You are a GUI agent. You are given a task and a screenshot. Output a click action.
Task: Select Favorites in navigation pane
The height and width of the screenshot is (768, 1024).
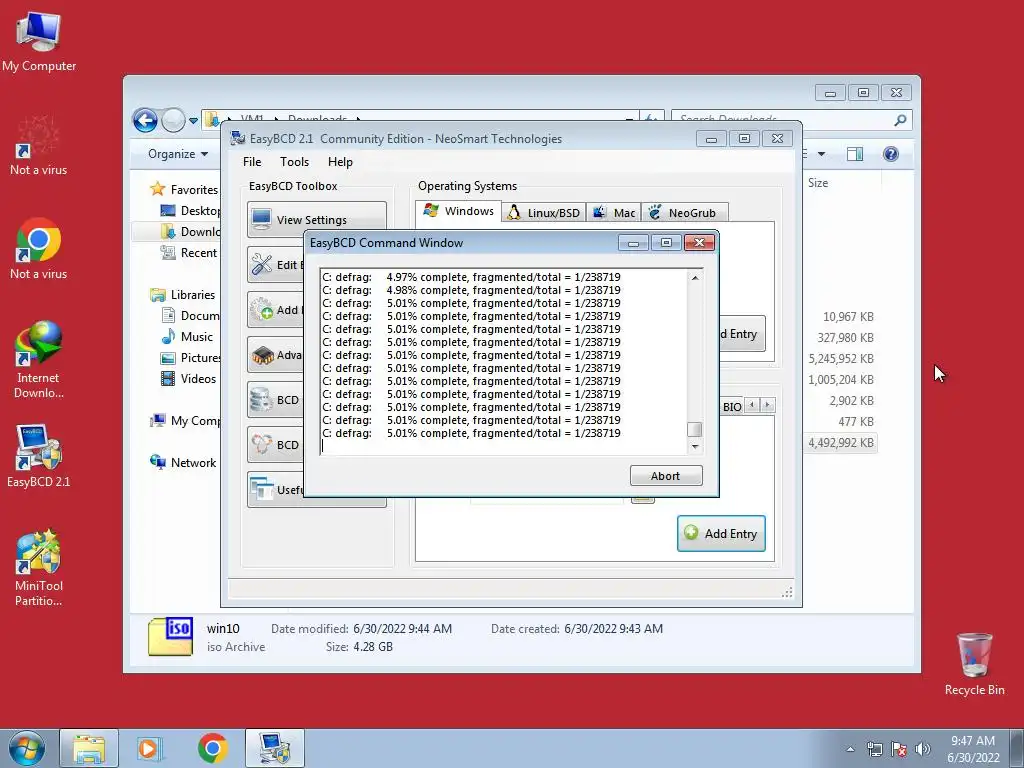(184, 189)
